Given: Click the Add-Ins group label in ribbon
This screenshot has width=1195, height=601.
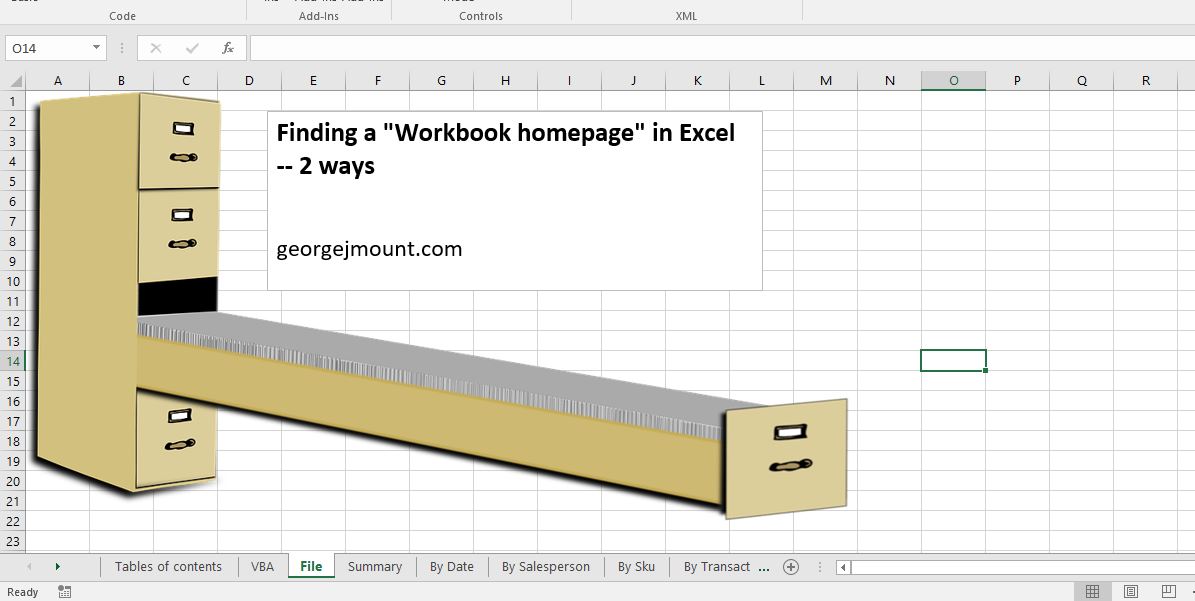Looking at the screenshot, I should point(319,16).
